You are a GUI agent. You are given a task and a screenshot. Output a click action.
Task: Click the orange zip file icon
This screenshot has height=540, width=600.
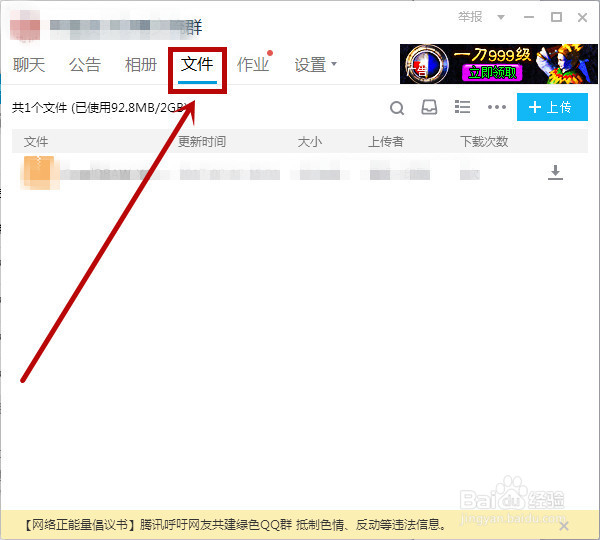[x=38, y=173]
